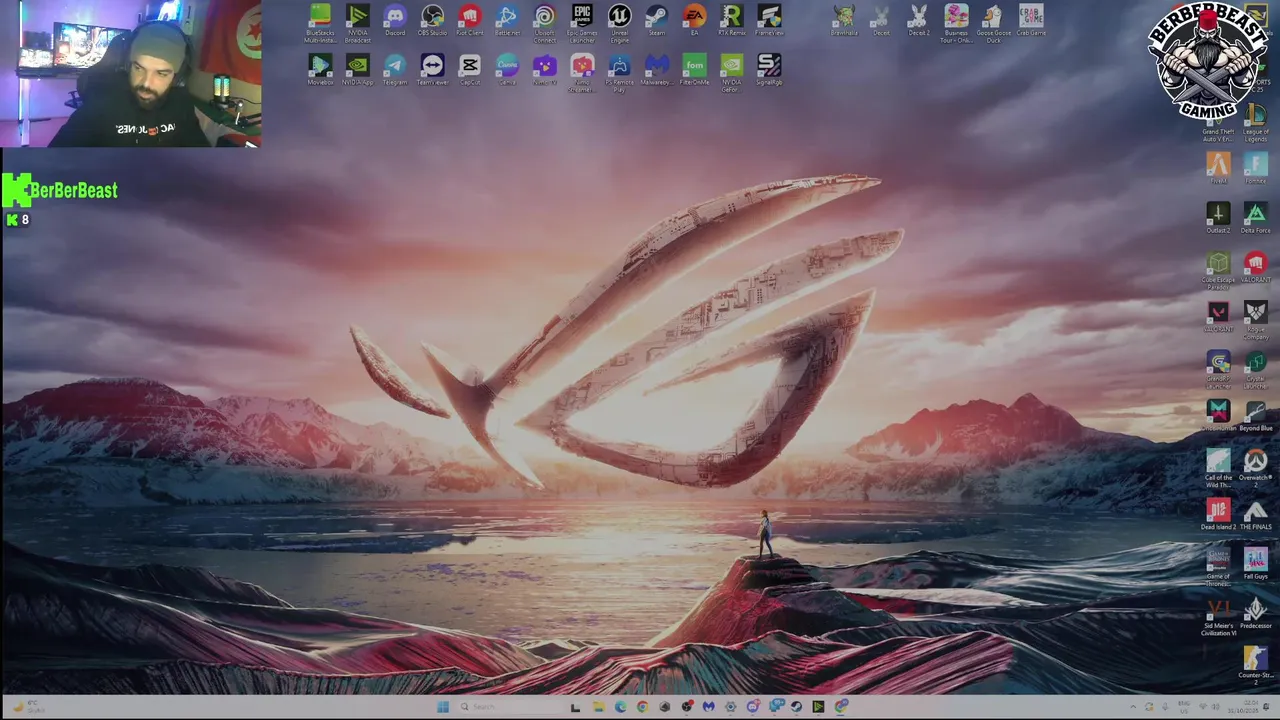Open the Nimo Streamer icon
The height and width of the screenshot is (720, 1280).
(x=582, y=73)
